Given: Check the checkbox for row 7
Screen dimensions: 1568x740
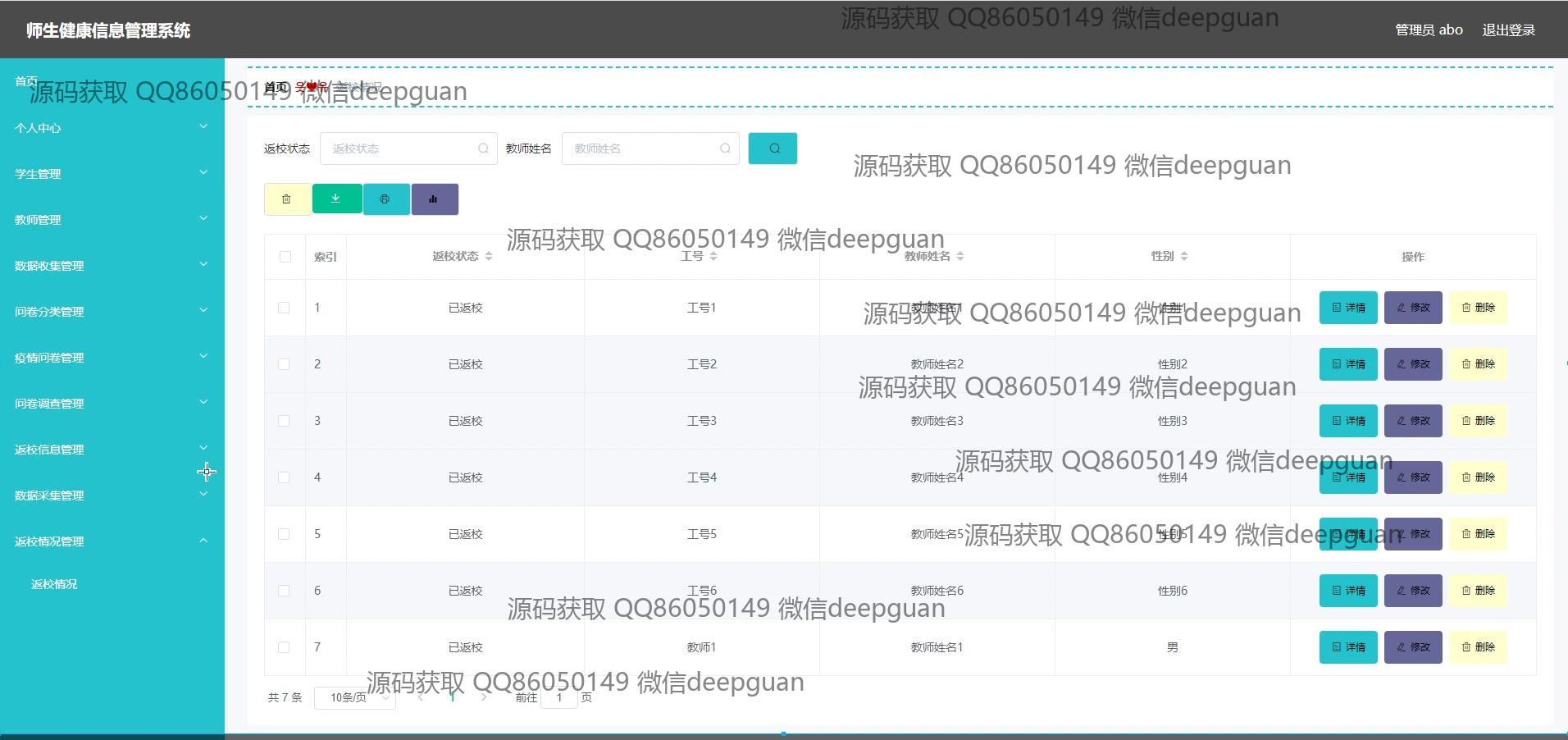Looking at the screenshot, I should tap(284, 647).
